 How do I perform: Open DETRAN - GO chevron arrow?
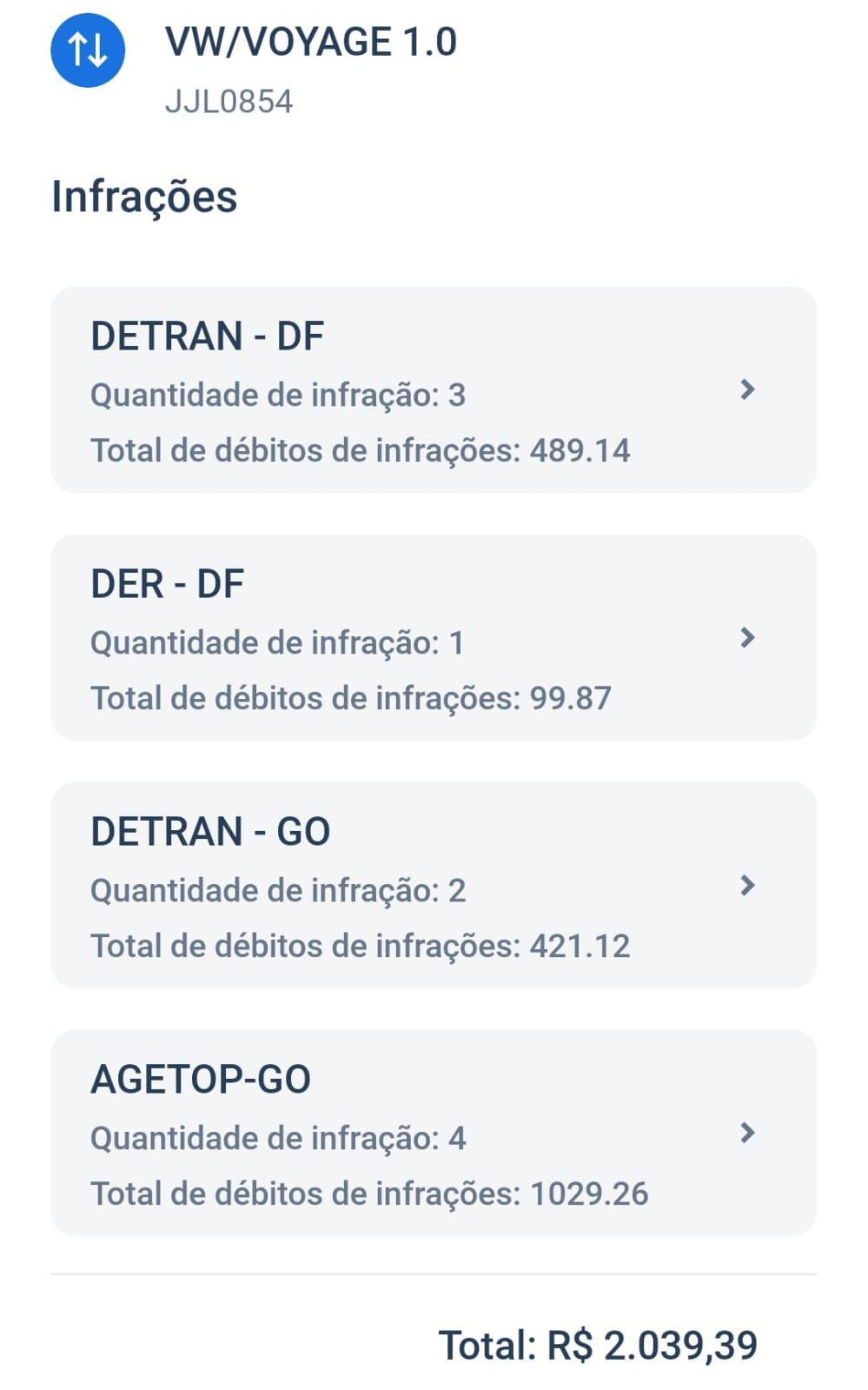pos(746,885)
